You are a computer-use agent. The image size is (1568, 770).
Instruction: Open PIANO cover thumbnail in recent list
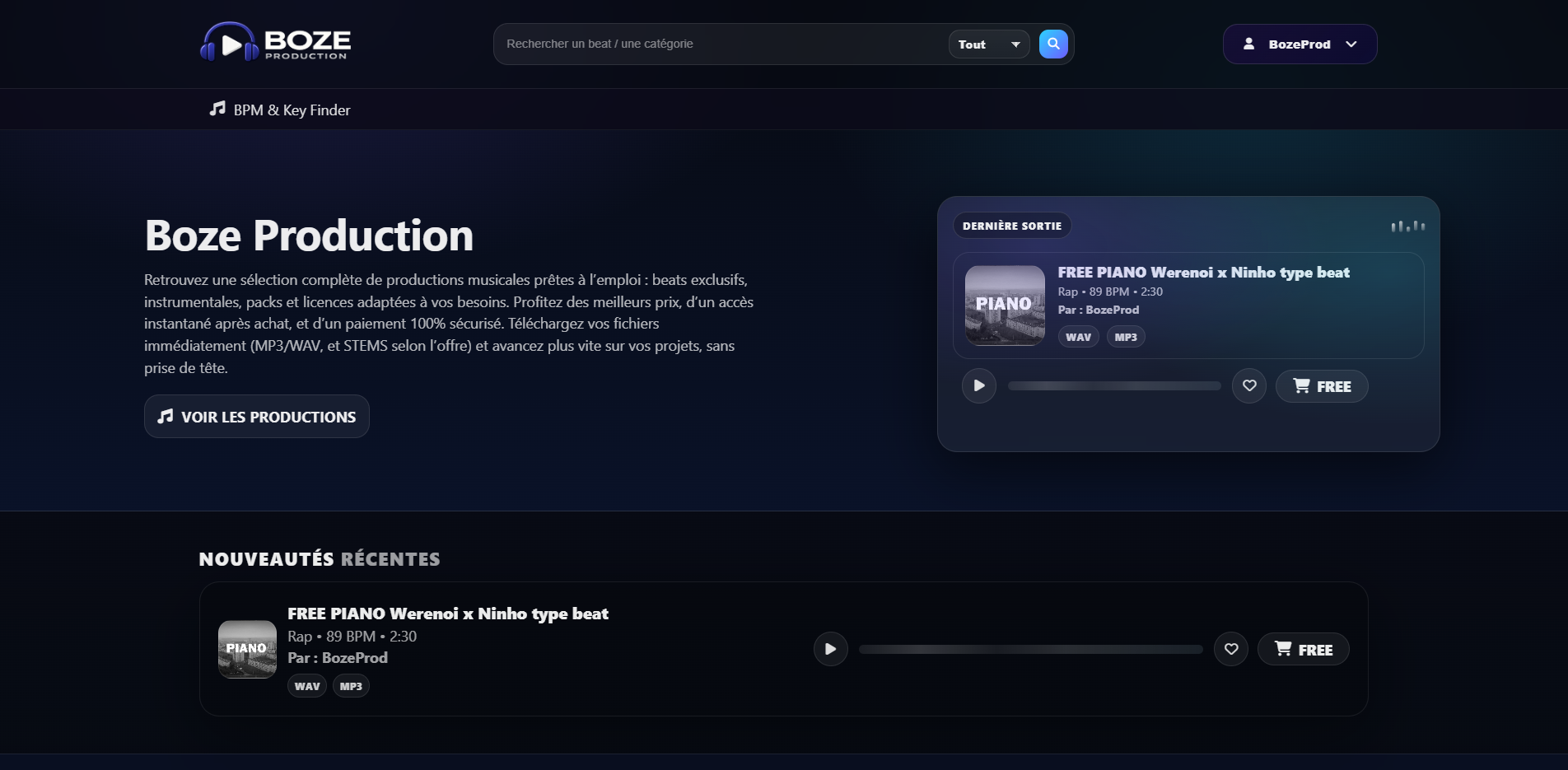point(247,649)
